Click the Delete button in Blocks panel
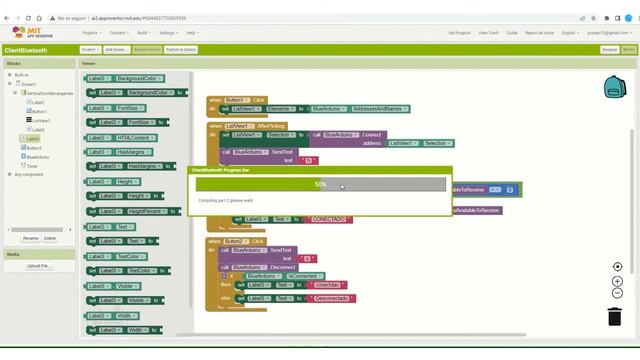 [49, 238]
